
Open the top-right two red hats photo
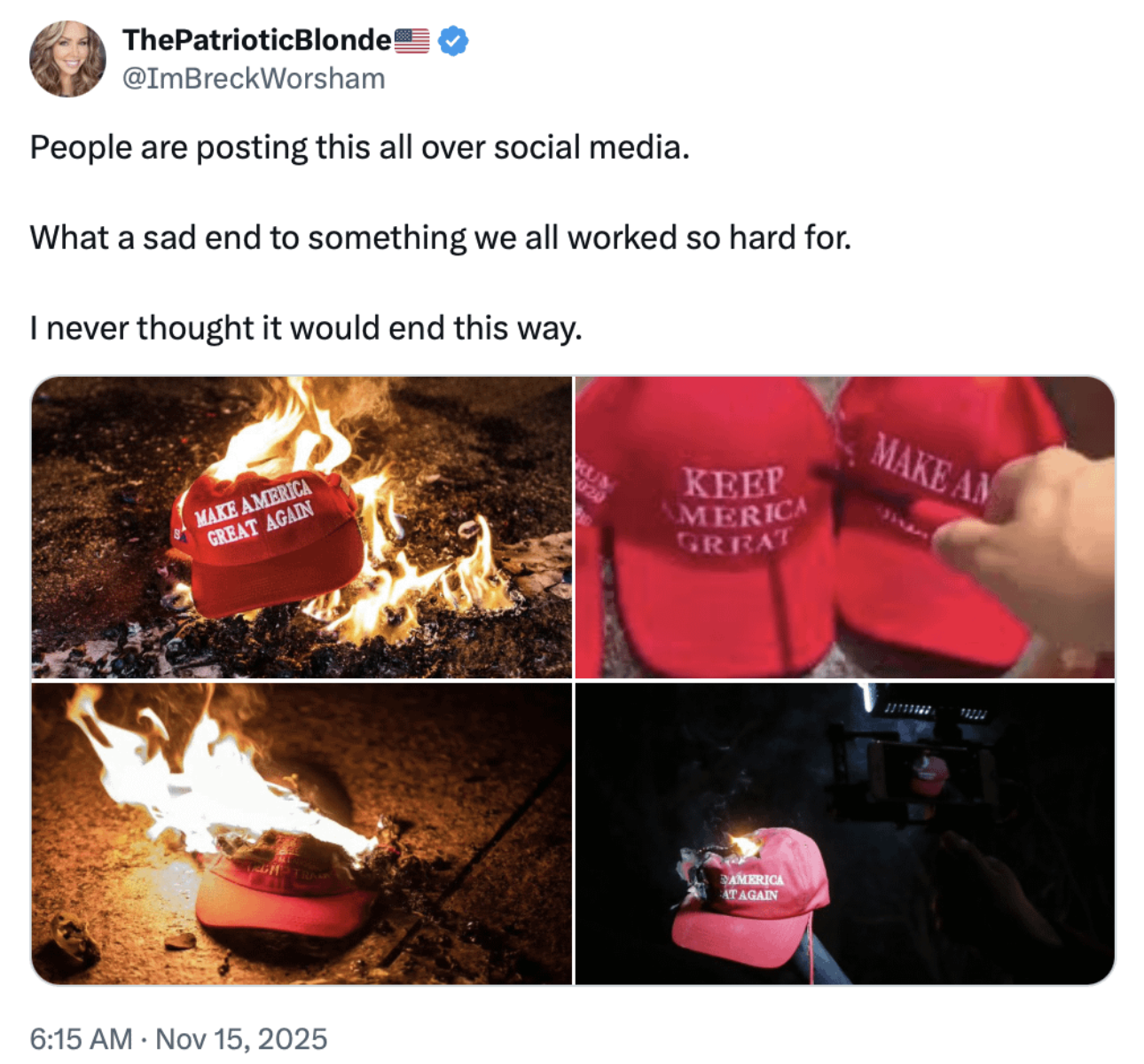coord(845,528)
